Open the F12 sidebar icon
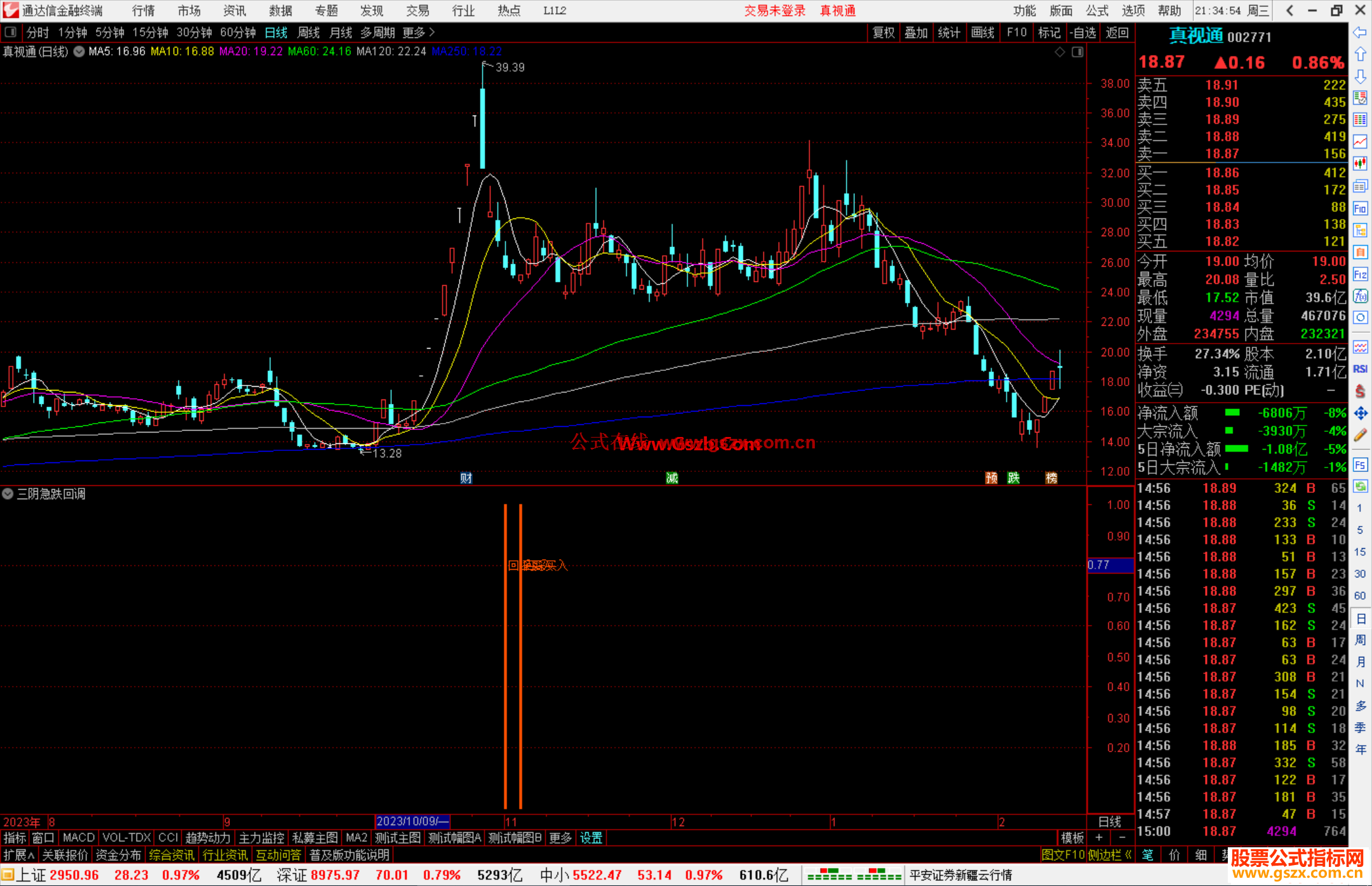The height and width of the screenshot is (886, 1372). 1360,274
